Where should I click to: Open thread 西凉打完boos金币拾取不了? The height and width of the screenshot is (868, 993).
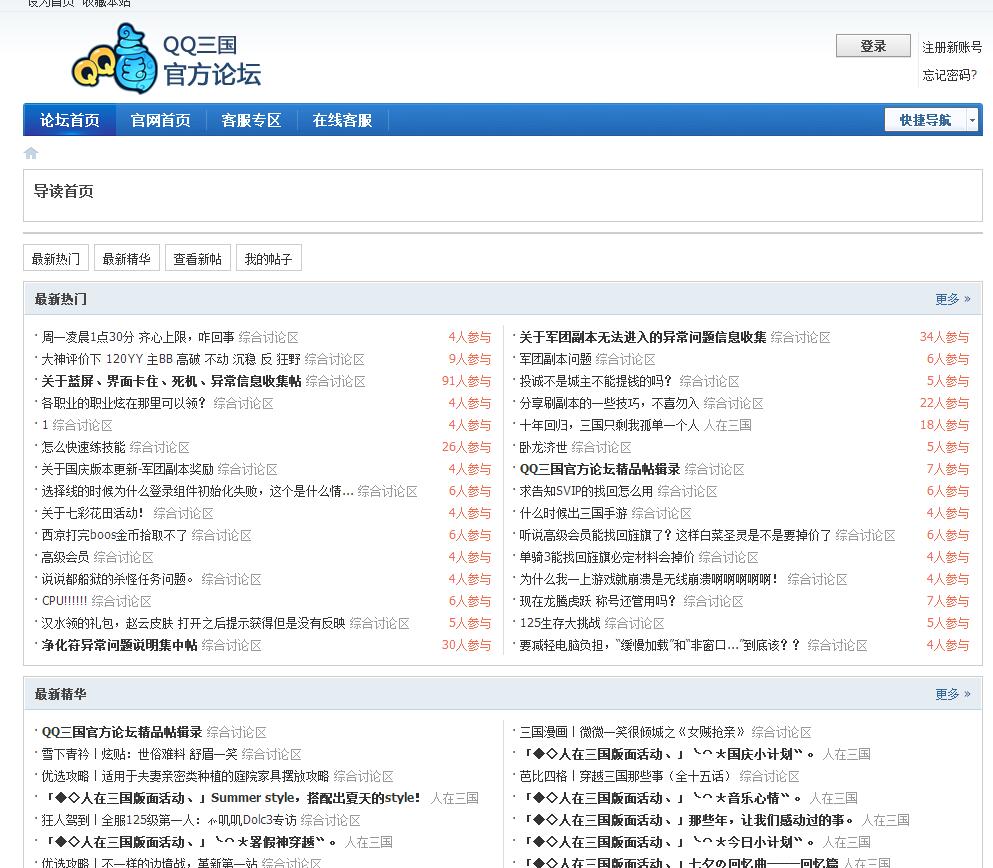pos(115,535)
